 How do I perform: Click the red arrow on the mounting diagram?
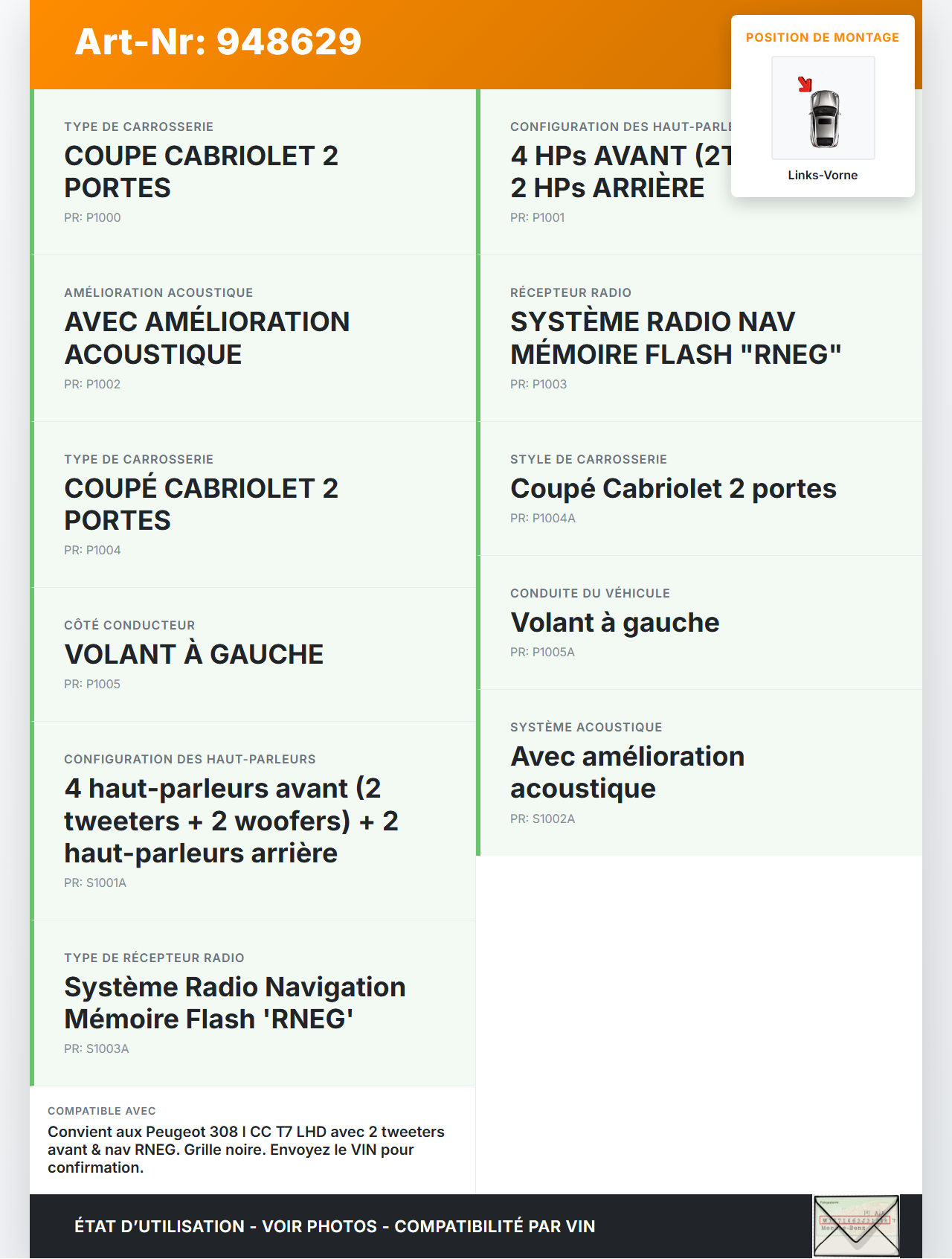click(805, 84)
